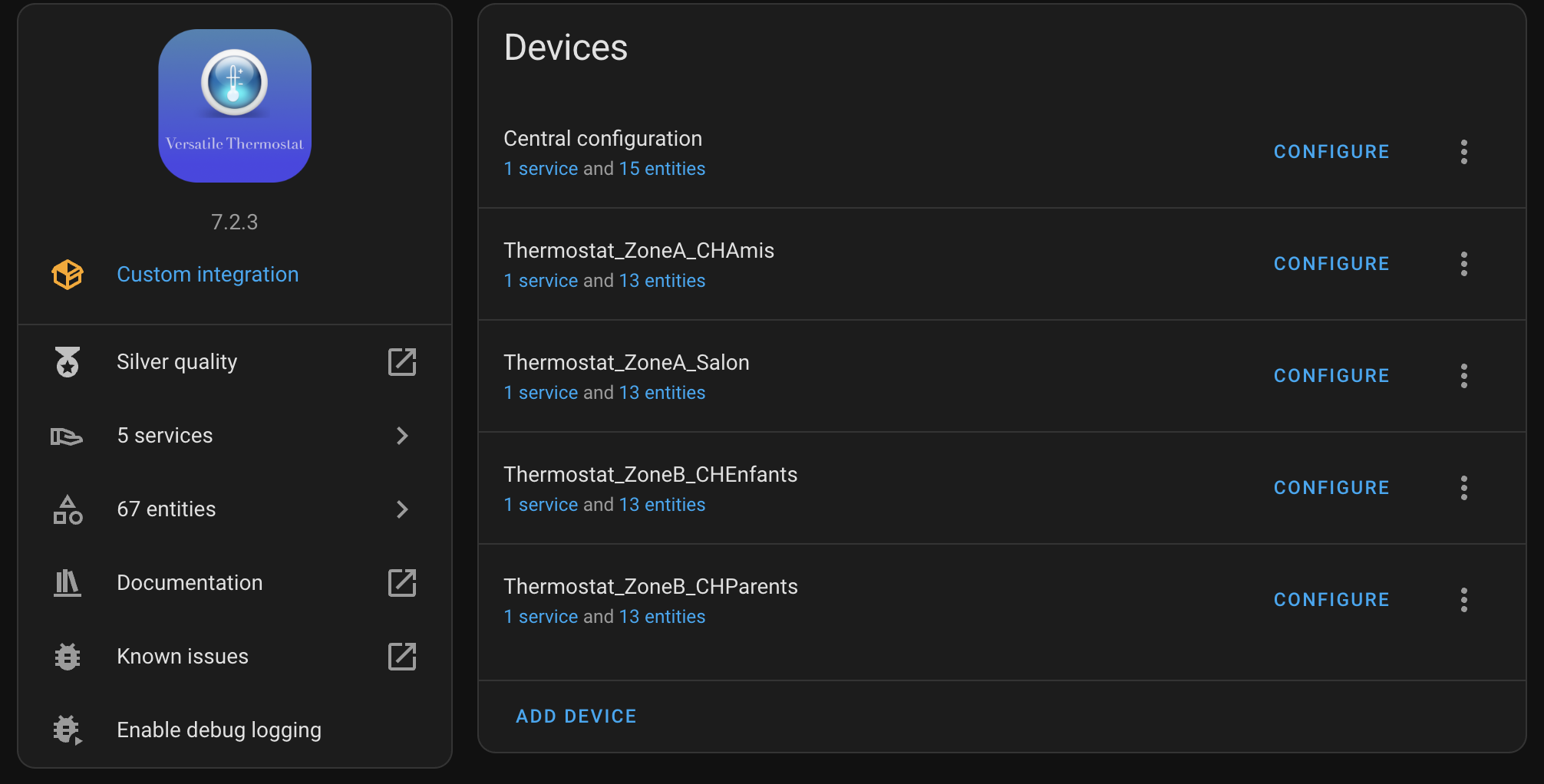Open the Known issues external link icon
The width and height of the screenshot is (1544, 784).
tap(402, 657)
